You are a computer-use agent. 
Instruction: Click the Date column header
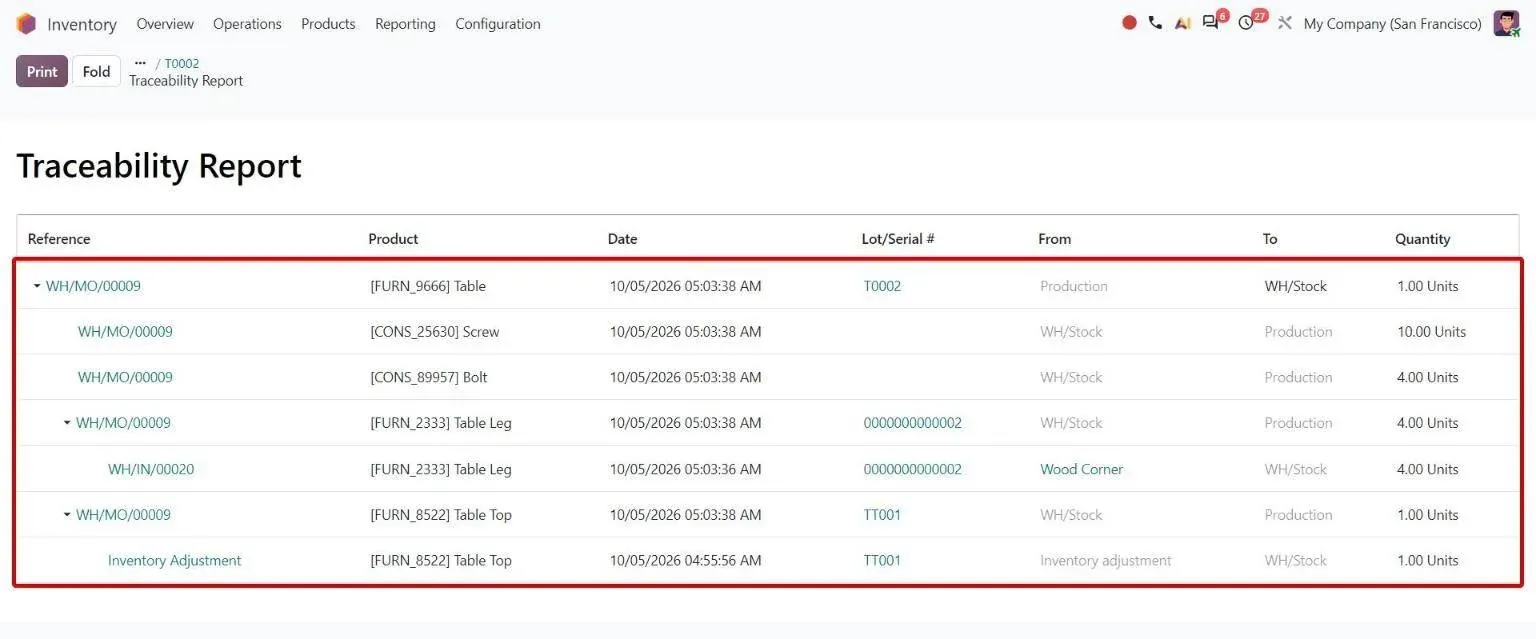622,239
